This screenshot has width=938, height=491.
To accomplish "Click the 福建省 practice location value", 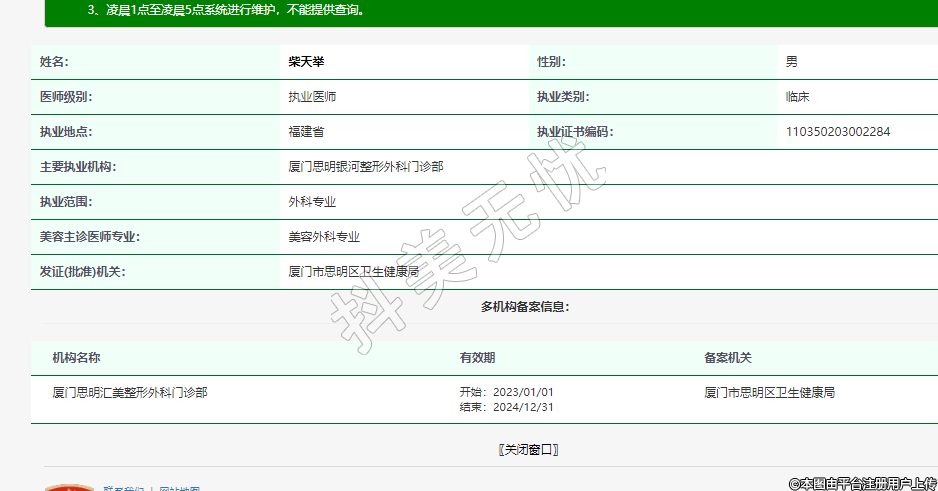I will (x=306, y=132).
